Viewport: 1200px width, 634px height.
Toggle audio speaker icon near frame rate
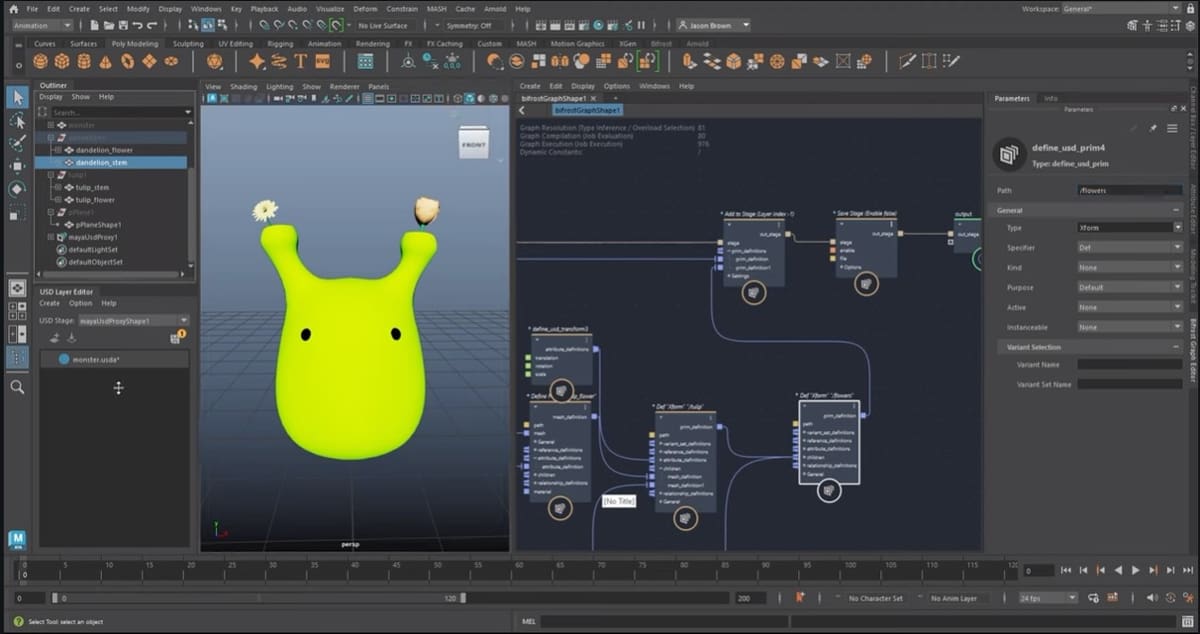tap(1154, 597)
